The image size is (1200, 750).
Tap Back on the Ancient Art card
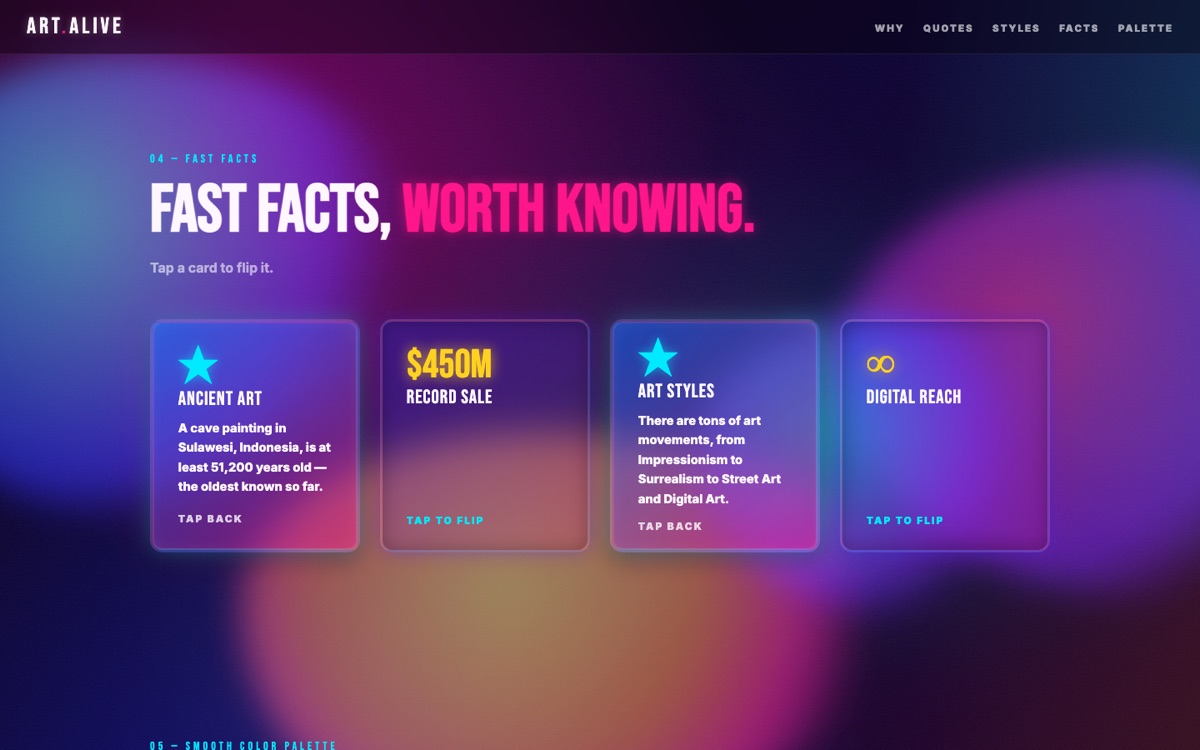point(210,519)
